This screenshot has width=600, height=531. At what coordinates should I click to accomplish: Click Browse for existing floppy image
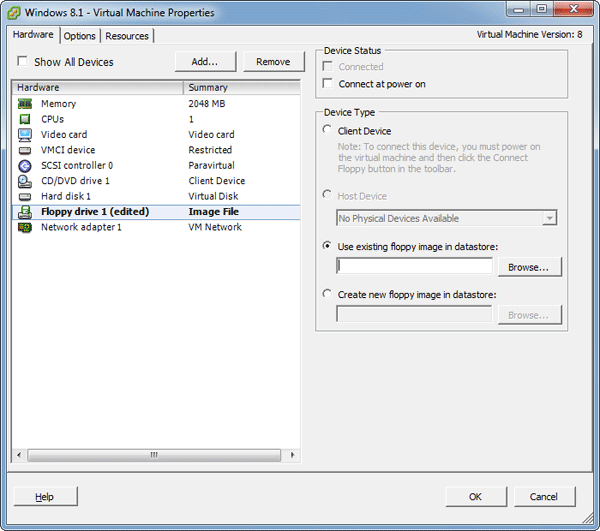click(x=529, y=267)
